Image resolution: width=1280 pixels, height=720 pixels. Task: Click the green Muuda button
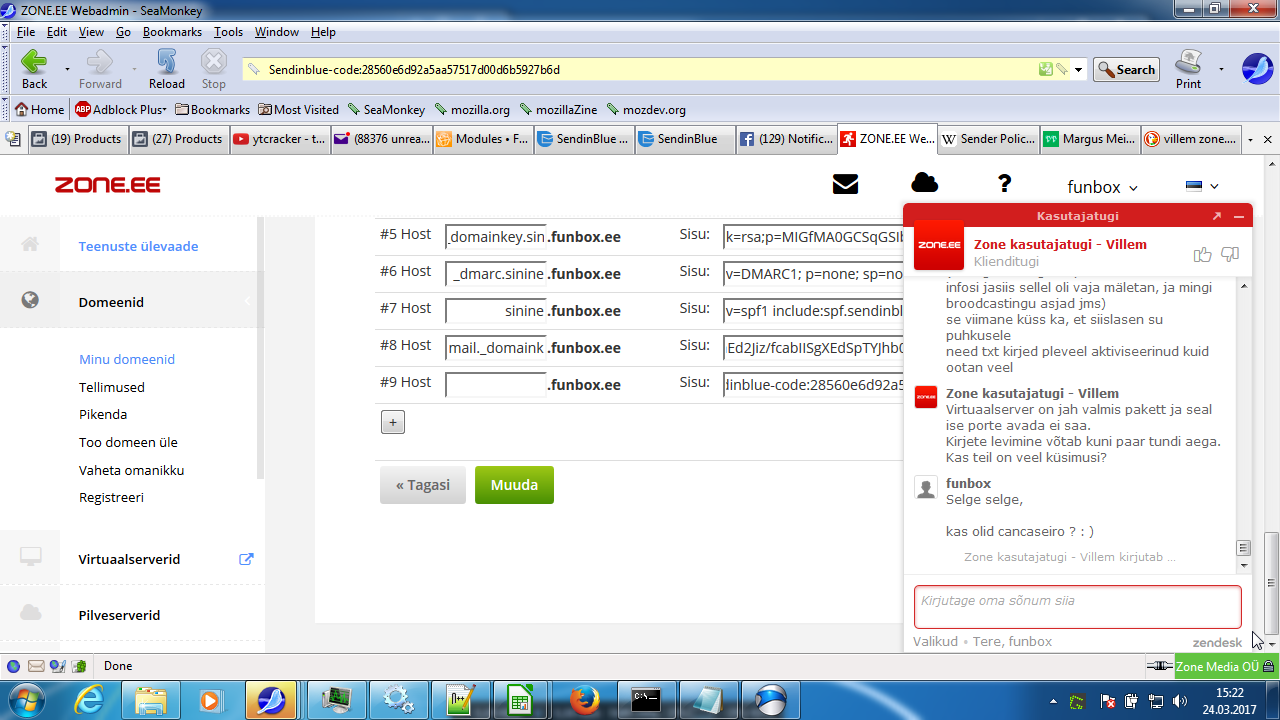tap(514, 485)
